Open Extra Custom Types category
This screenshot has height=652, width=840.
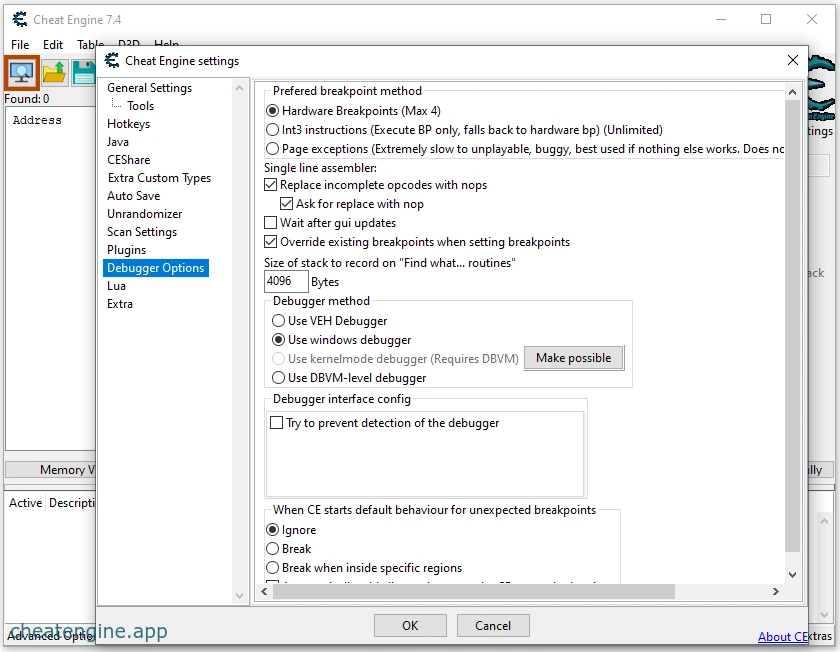pyautogui.click(x=159, y=178)
